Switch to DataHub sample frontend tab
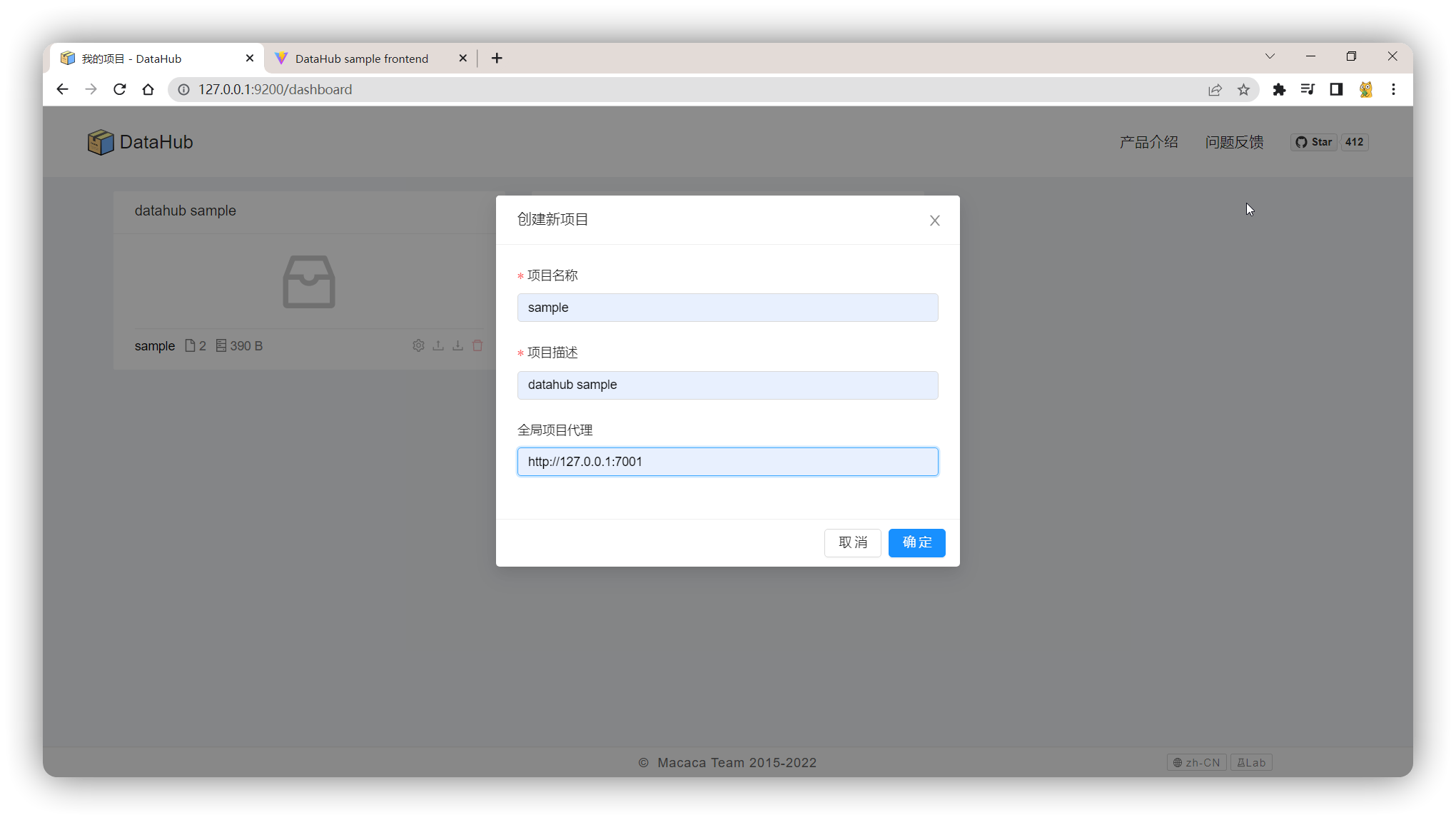Screen dimensions: 1456x820 [362, 59]
